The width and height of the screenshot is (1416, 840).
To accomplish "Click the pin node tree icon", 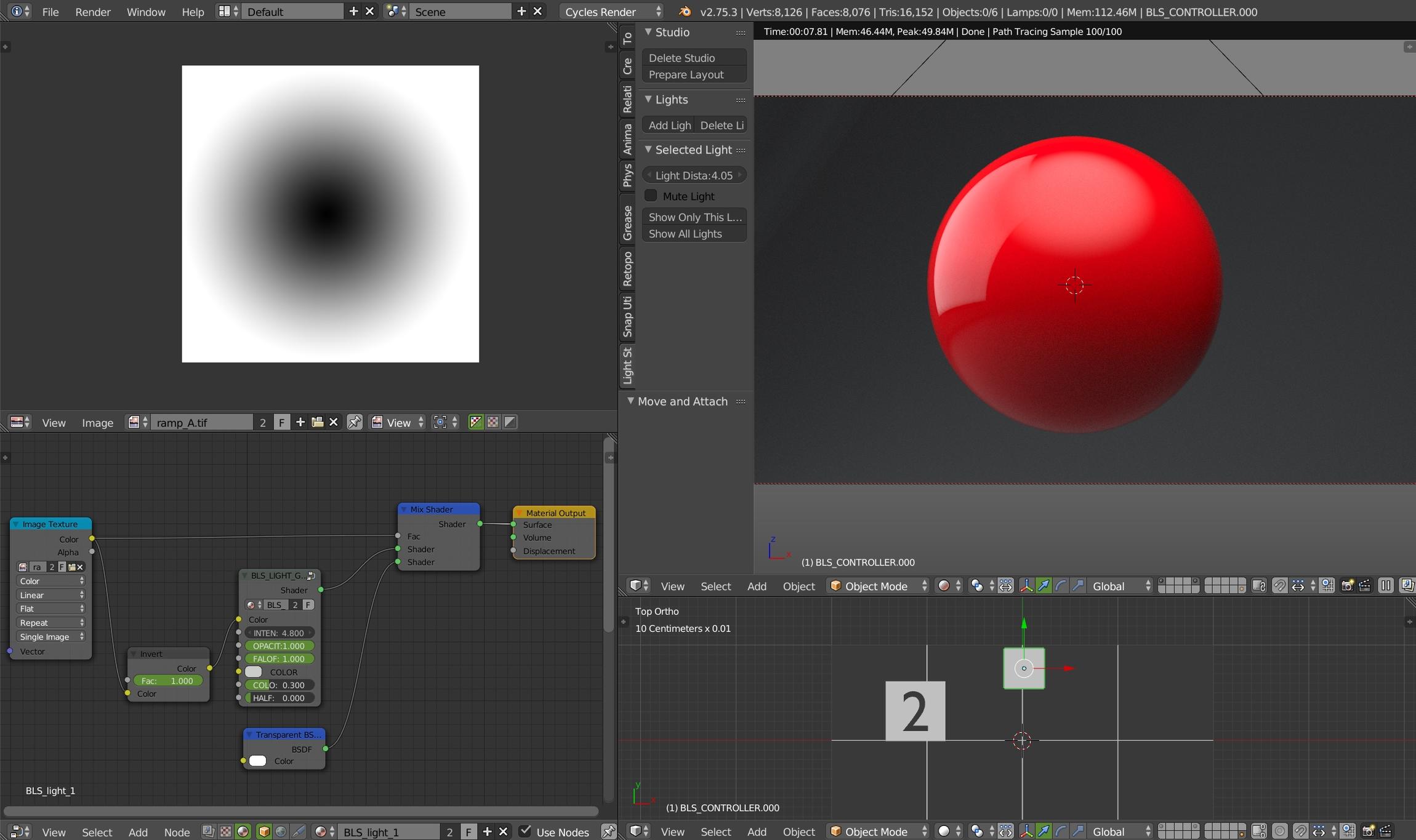I will pos(608,832).
